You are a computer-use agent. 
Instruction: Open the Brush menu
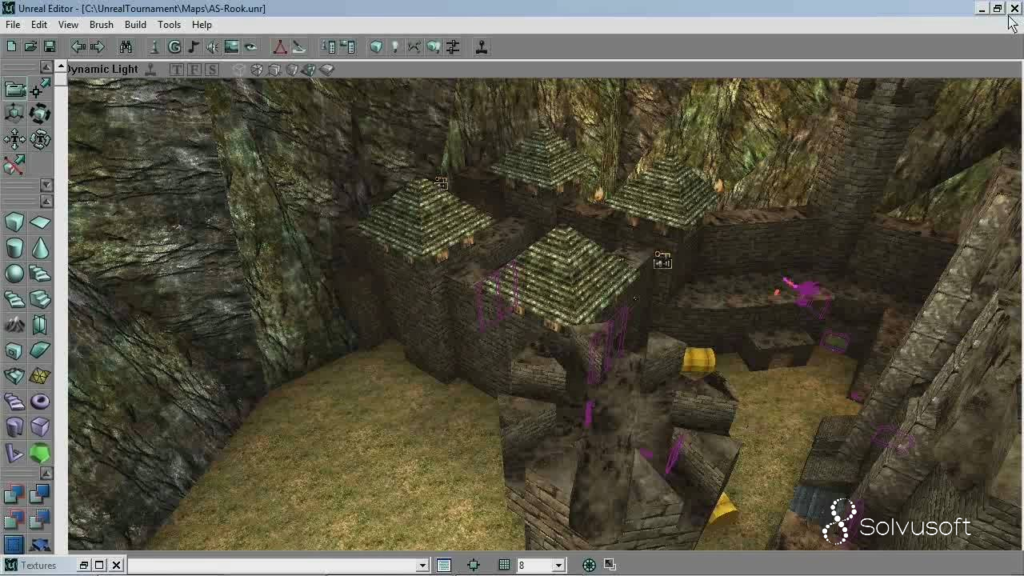click(101, 24)
